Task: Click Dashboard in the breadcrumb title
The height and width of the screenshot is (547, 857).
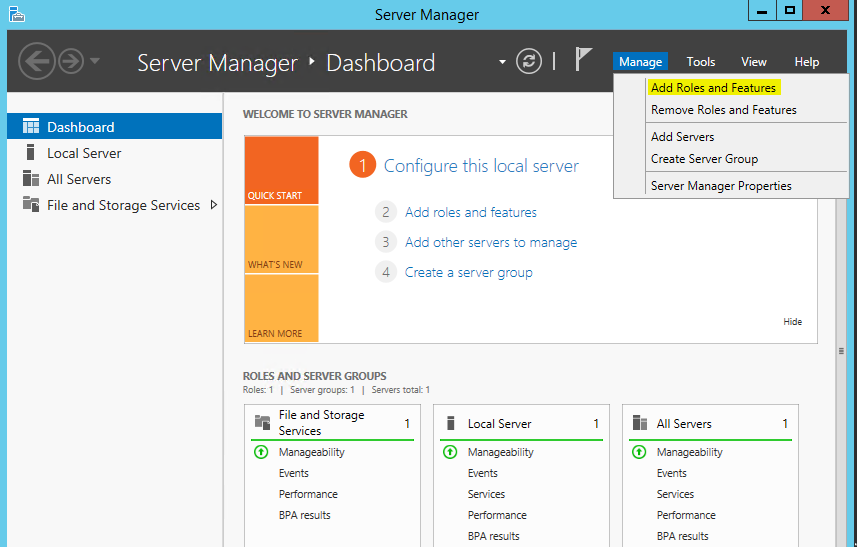Action: 380,62
